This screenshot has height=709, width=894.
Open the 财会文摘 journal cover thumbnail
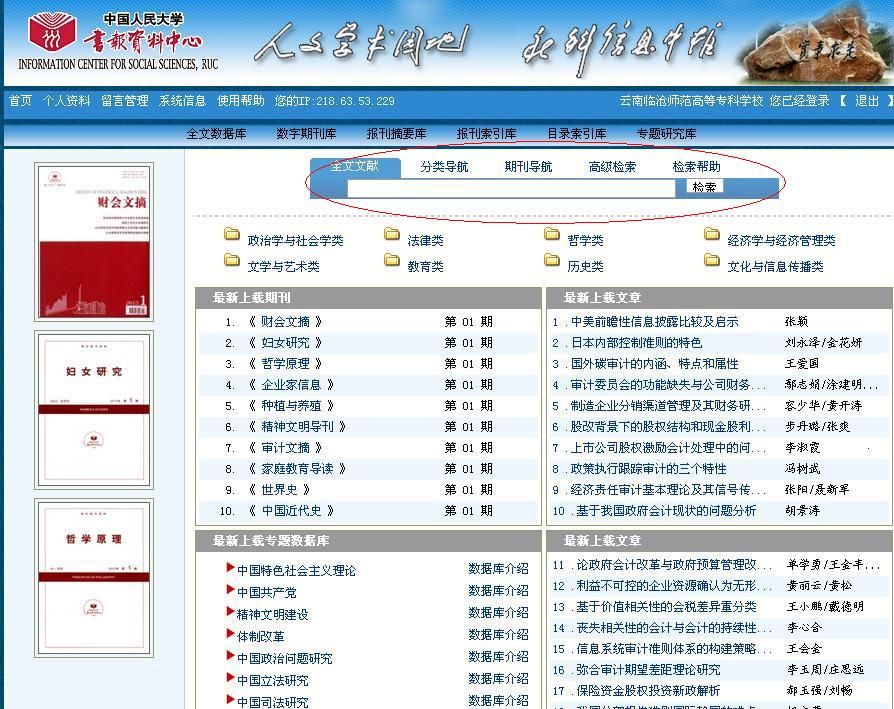pos(93,242)
